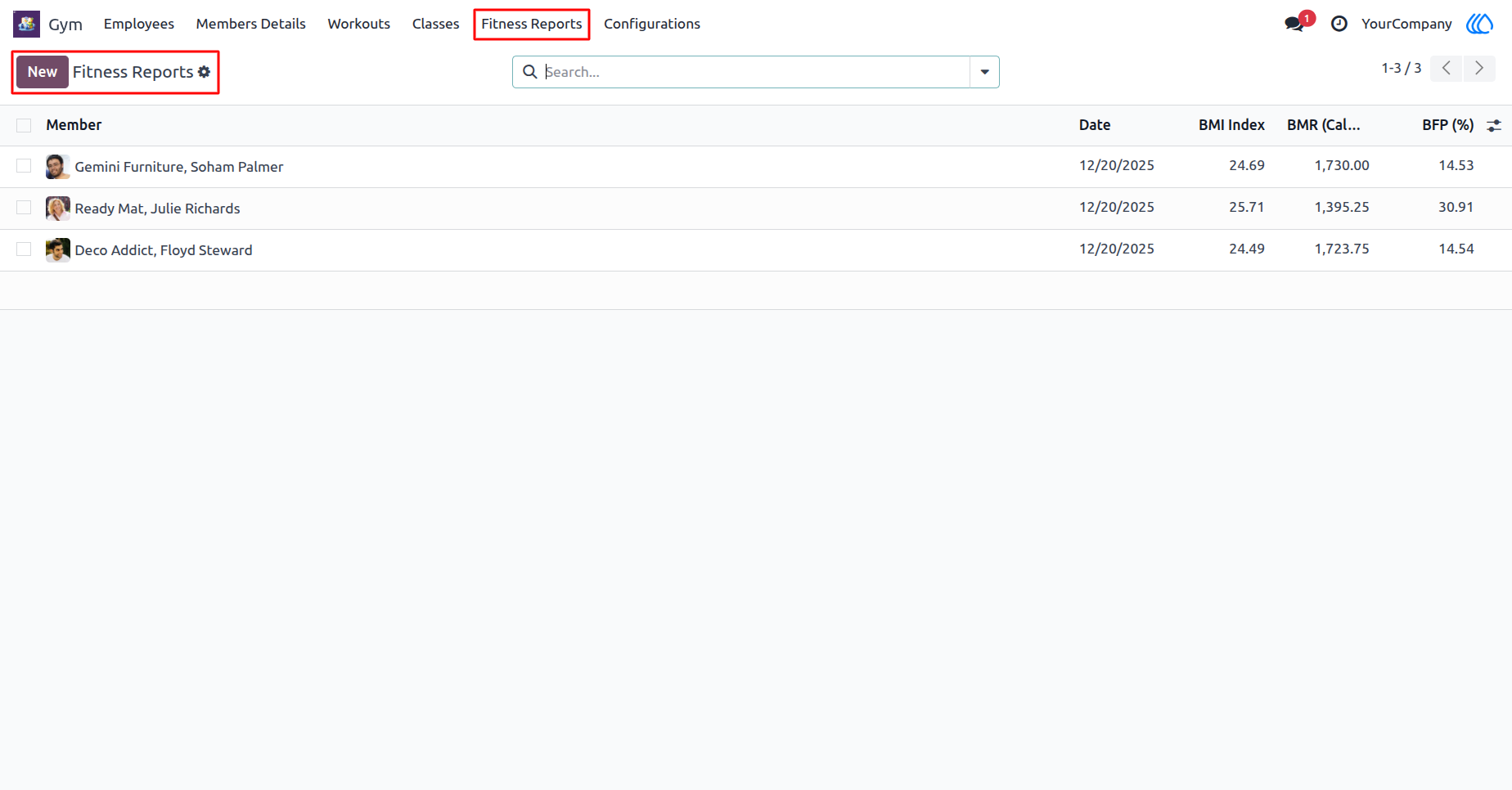Click the 1-3 / 3 pager counter
This screenshot has height=790, width=1512.
(x=1402, y=68)
